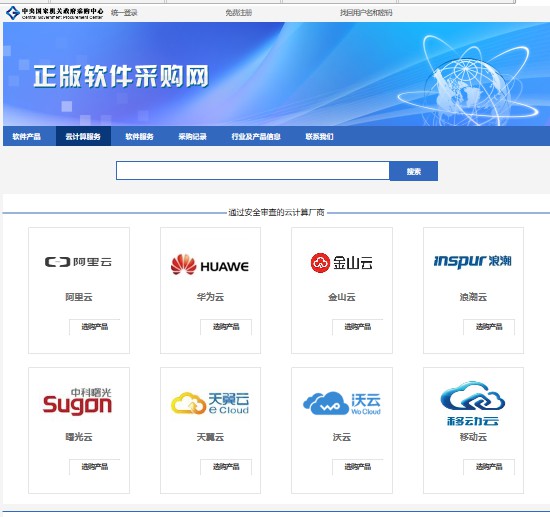The width and height of the screenshot is (550, 517).
Task: Select the 曙光云 name label
Action: click(x=79, y=437)
